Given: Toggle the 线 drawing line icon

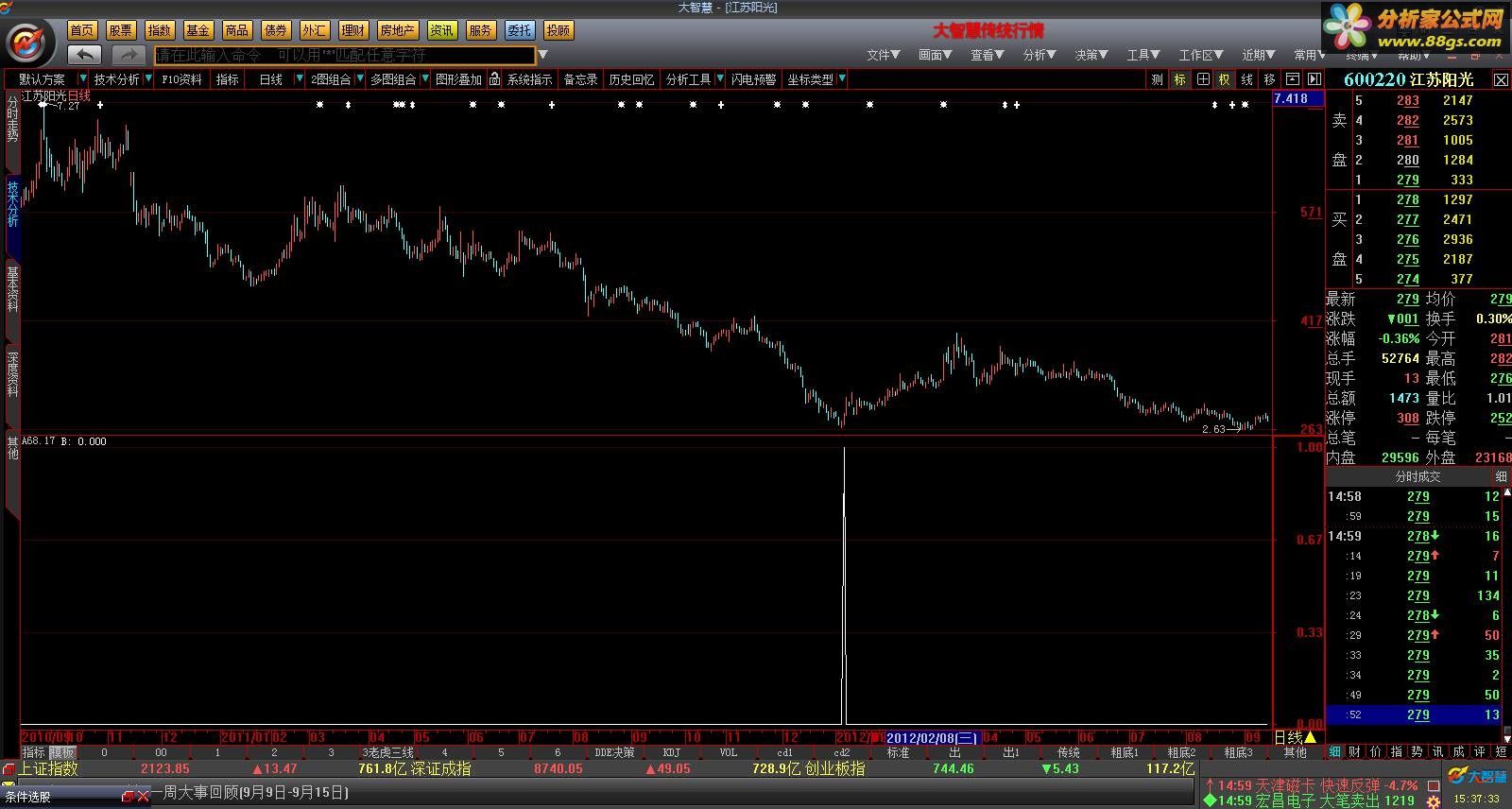Looking at the screenshot, I should [x=1247, y=79].
